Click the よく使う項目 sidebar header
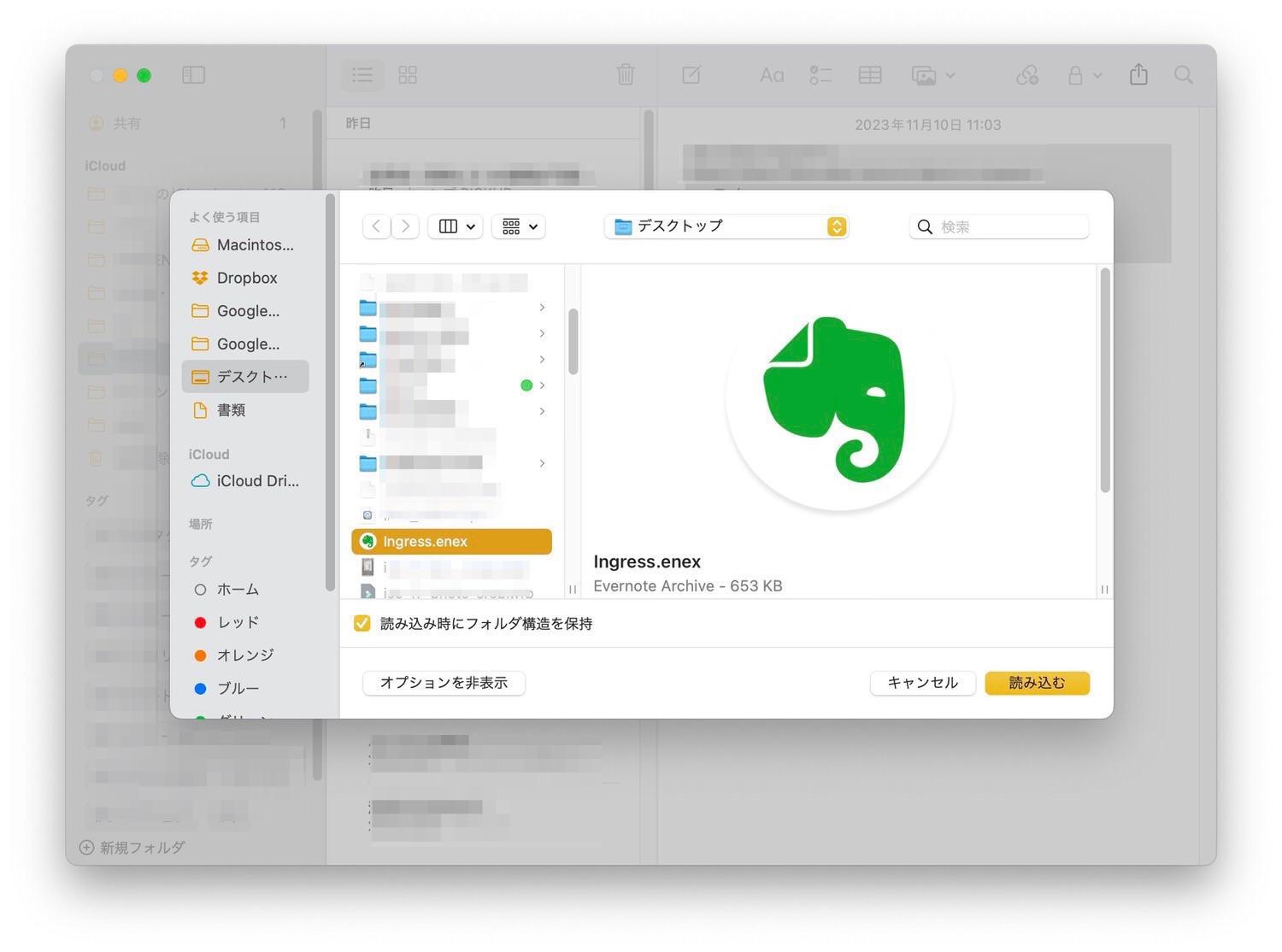 (x=225, y=217)
